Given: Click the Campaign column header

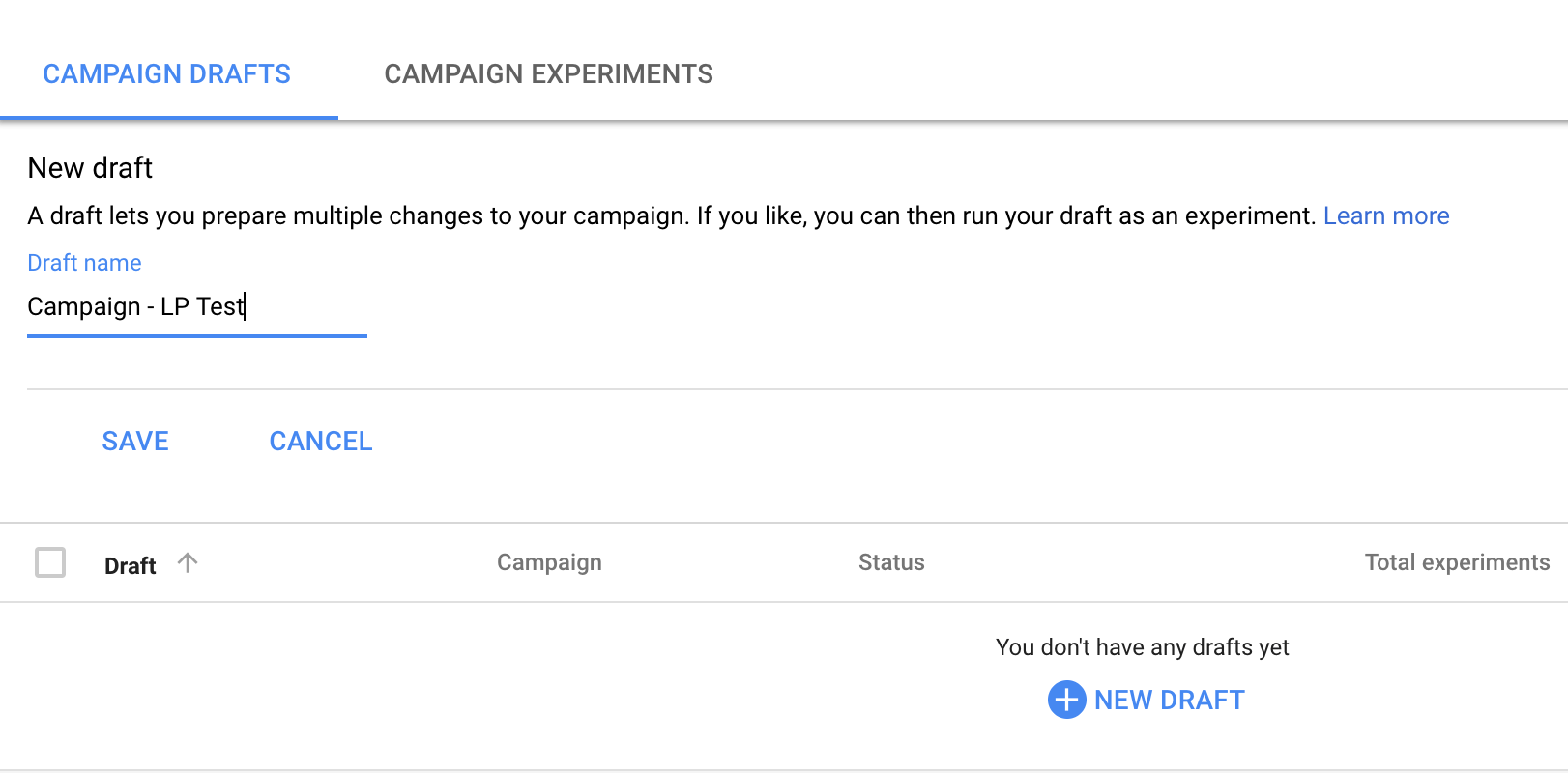Looking at the screenshot, I should click(549, 561).
